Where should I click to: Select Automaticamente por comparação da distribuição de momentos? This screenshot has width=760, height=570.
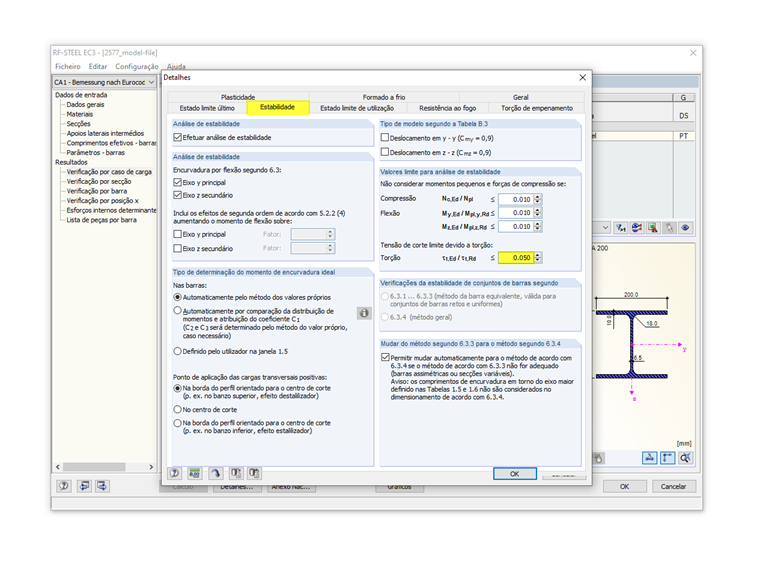click(x=177, y=311)
